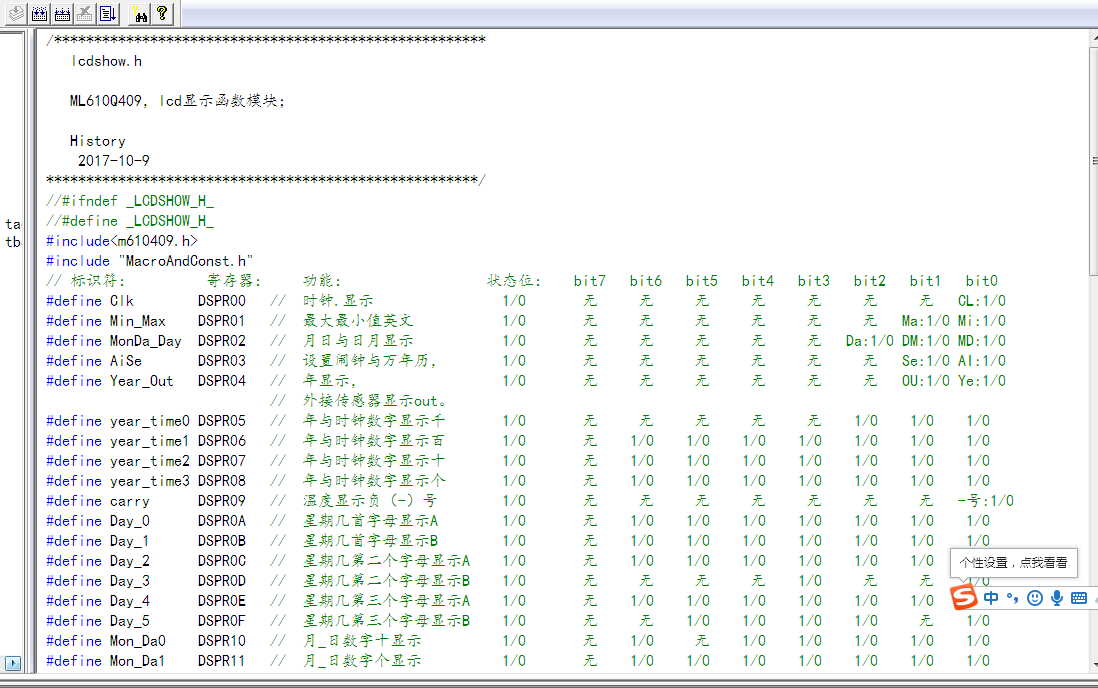The image size is (1098, 688).
Task: Click register name 'DSPR0A'
Action: click(221, 521)
